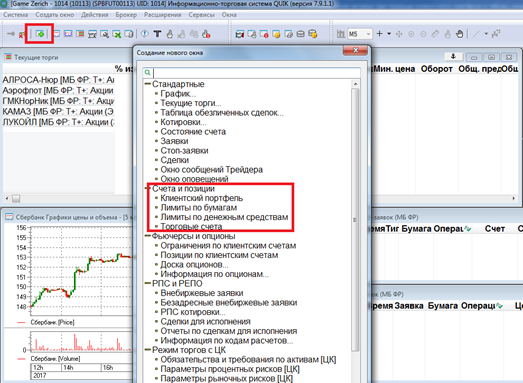Click the hand icon with red stop badge
The width and height of the screenshot is (523, 383).
206,34
